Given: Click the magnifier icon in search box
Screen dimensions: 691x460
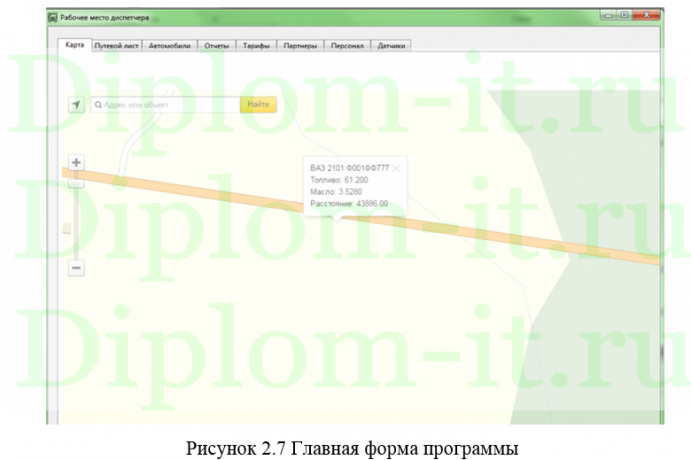Looking at the screenshot, I should click(98, 104).
